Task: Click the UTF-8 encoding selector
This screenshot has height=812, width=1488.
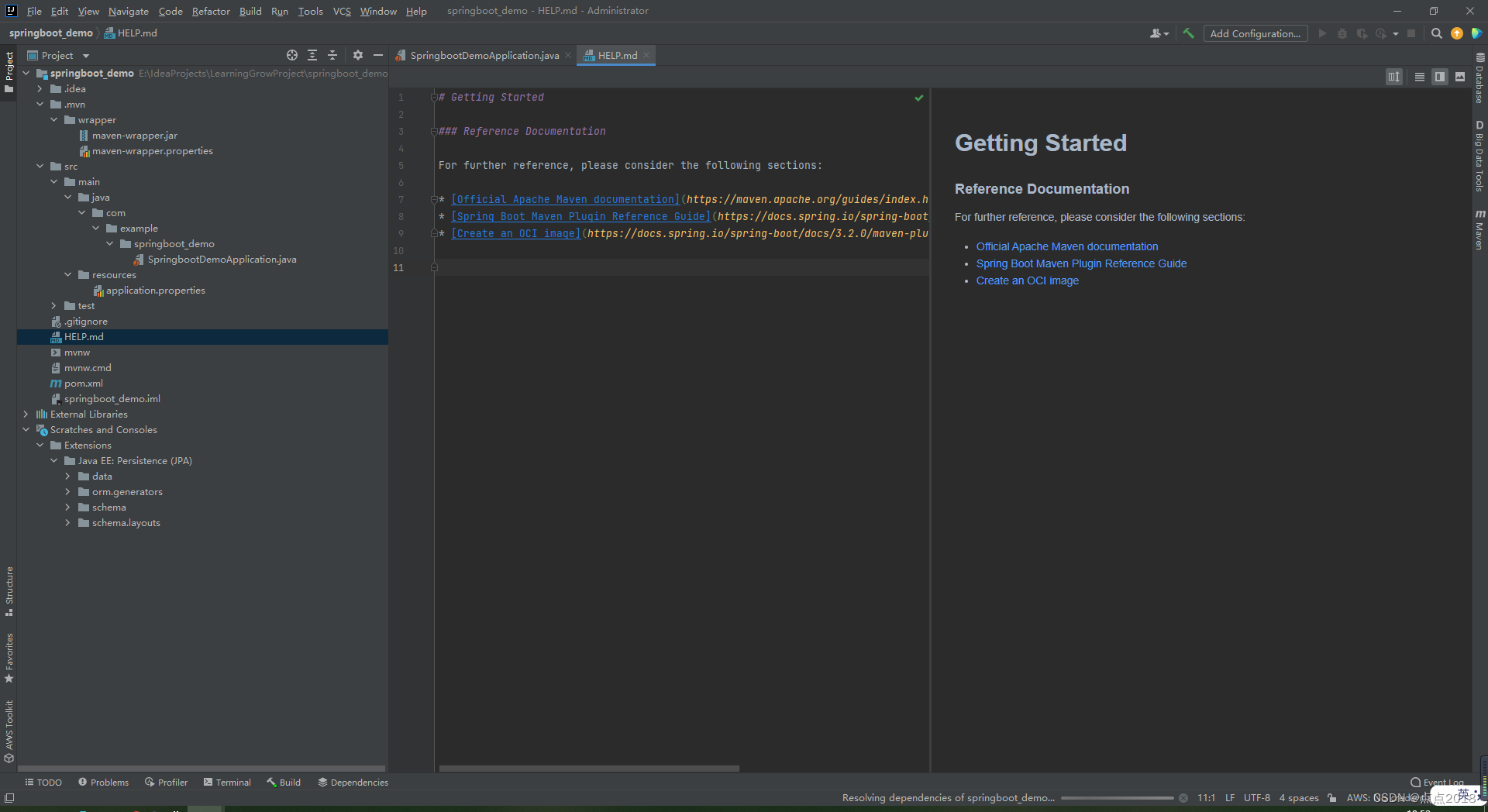Action: (x=1256, y=798)
